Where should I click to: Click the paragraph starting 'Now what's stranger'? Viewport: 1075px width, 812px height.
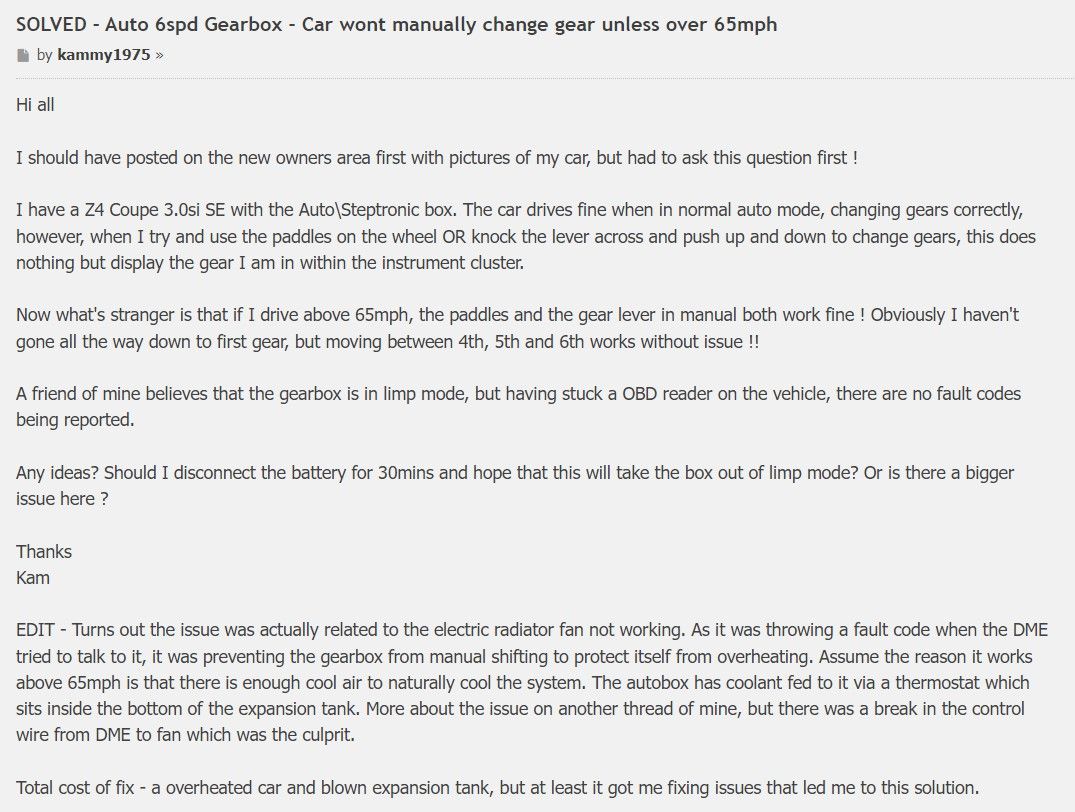pos(517,315)
